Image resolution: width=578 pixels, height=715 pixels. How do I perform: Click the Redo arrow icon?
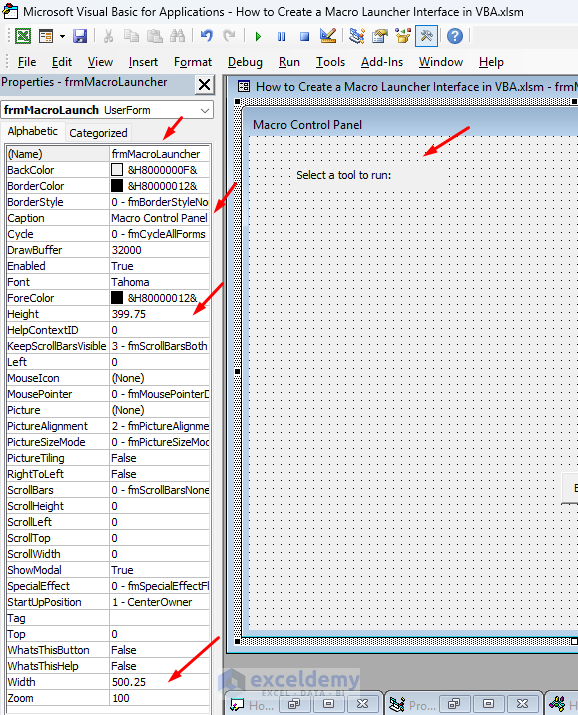(229, 36)
